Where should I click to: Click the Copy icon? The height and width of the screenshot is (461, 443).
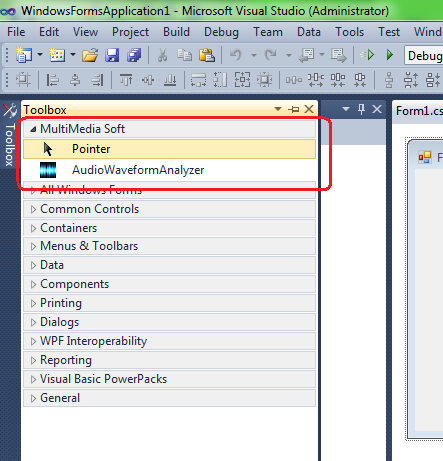[184, 55]
